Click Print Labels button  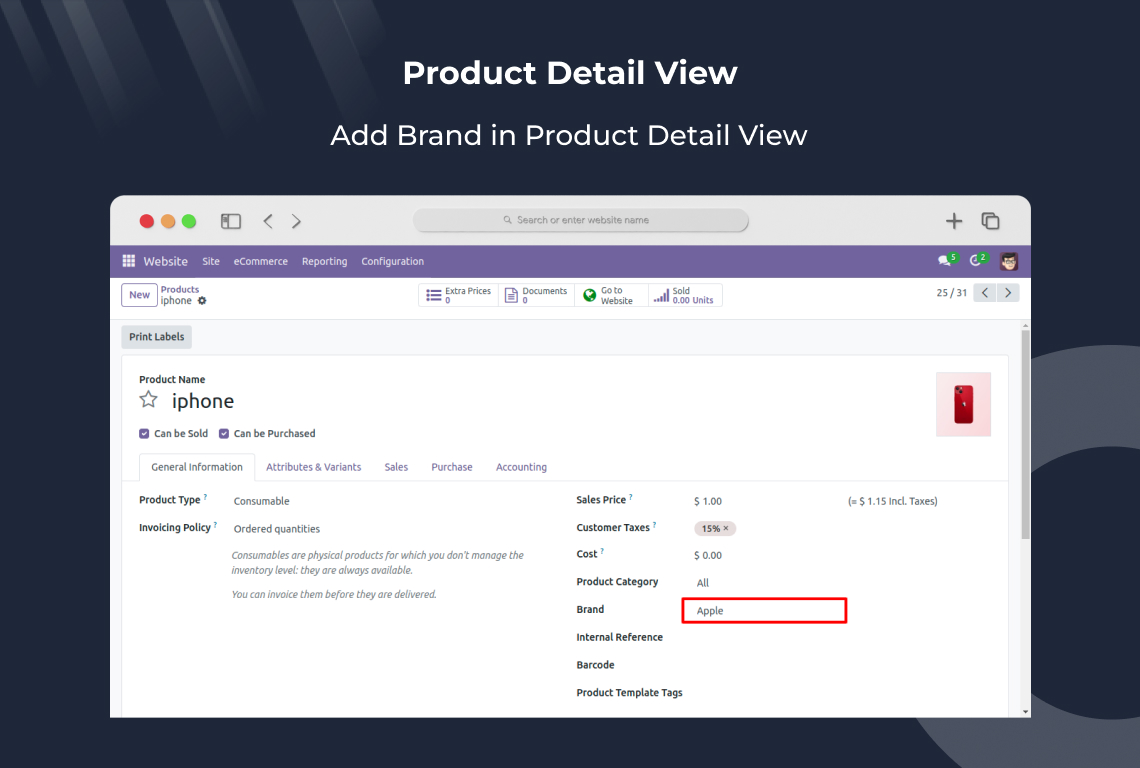pos(156,337)
